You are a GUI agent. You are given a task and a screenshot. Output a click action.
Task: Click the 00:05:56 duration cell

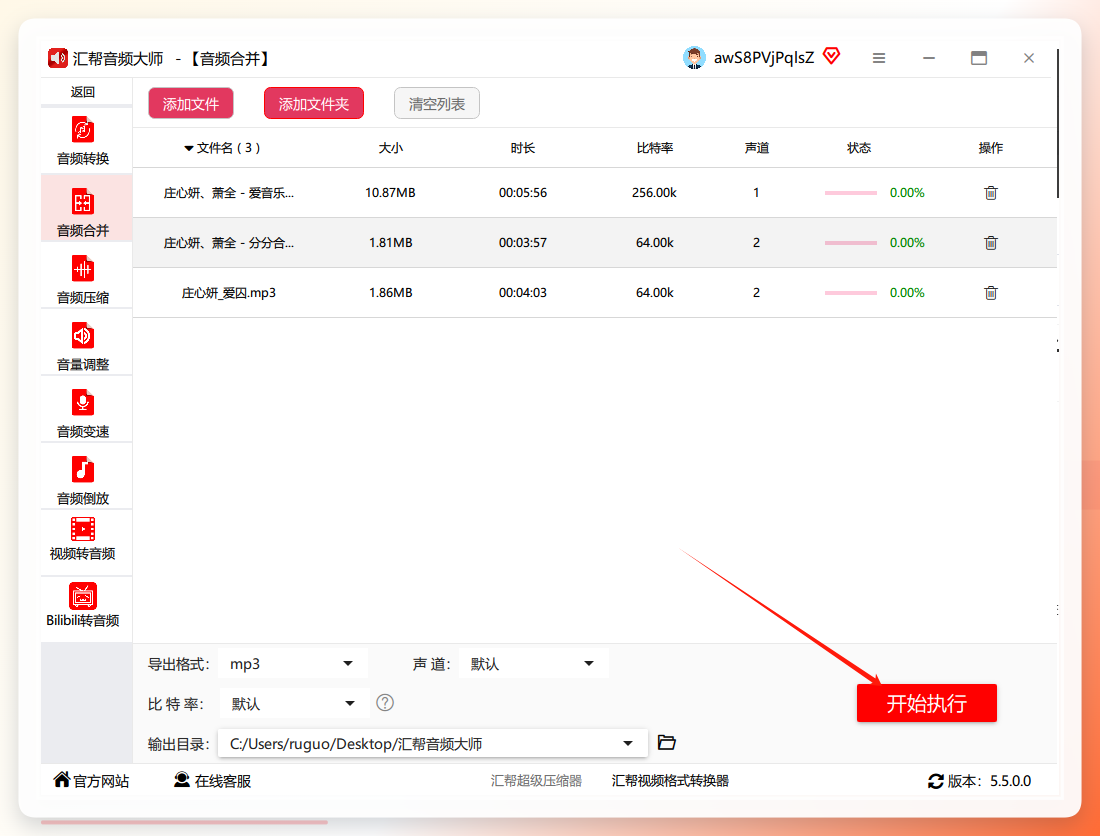click(523, 193)
